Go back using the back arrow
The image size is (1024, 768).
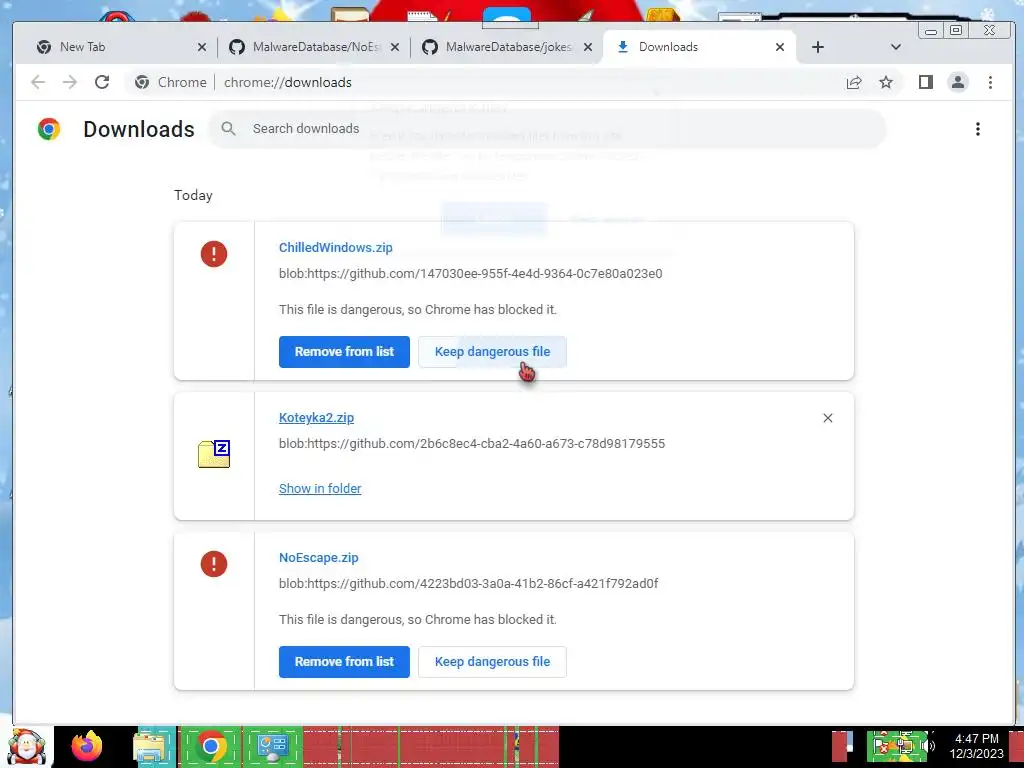[38, 82]
